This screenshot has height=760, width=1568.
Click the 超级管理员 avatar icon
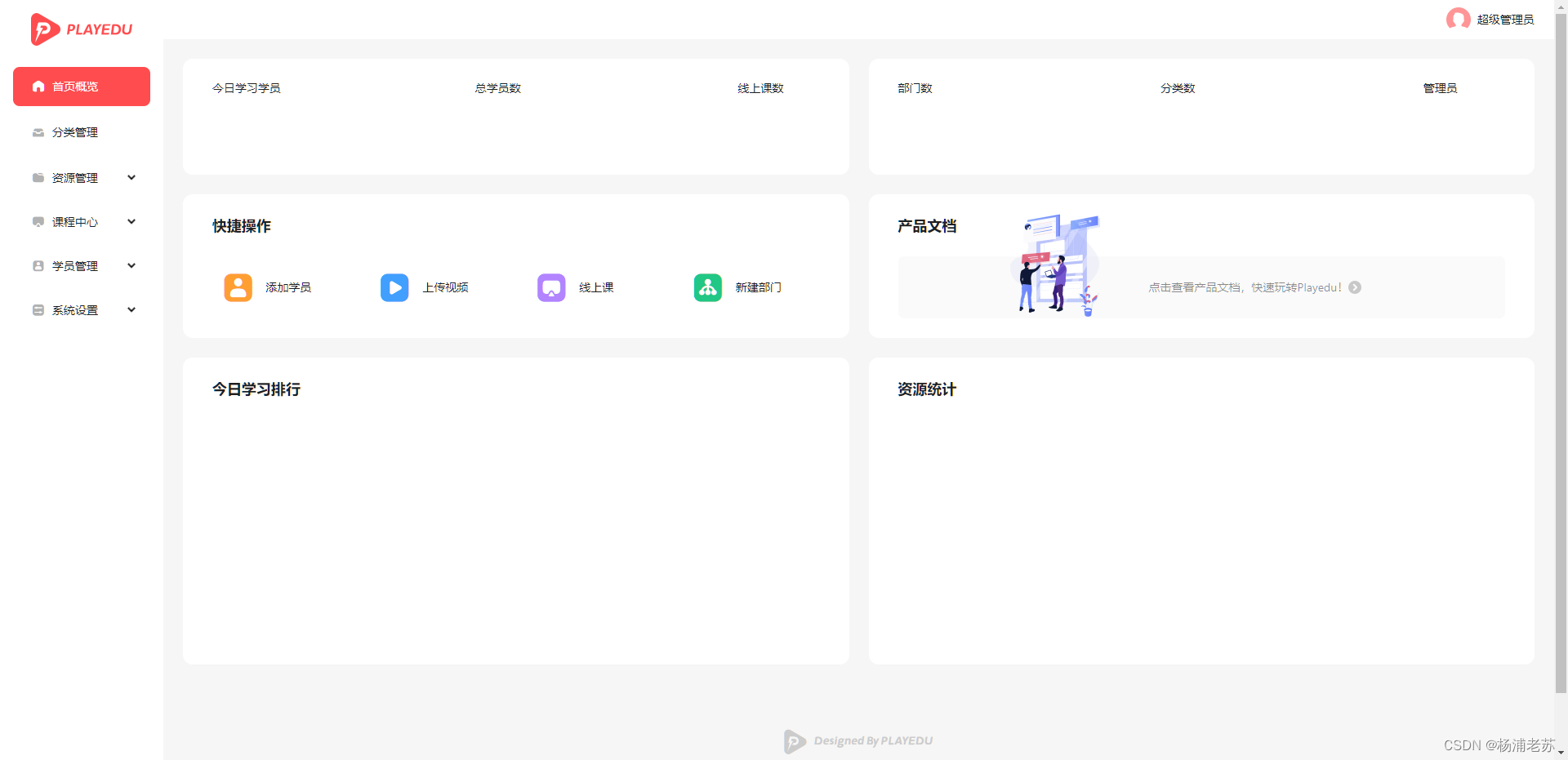click(1458, 19)
